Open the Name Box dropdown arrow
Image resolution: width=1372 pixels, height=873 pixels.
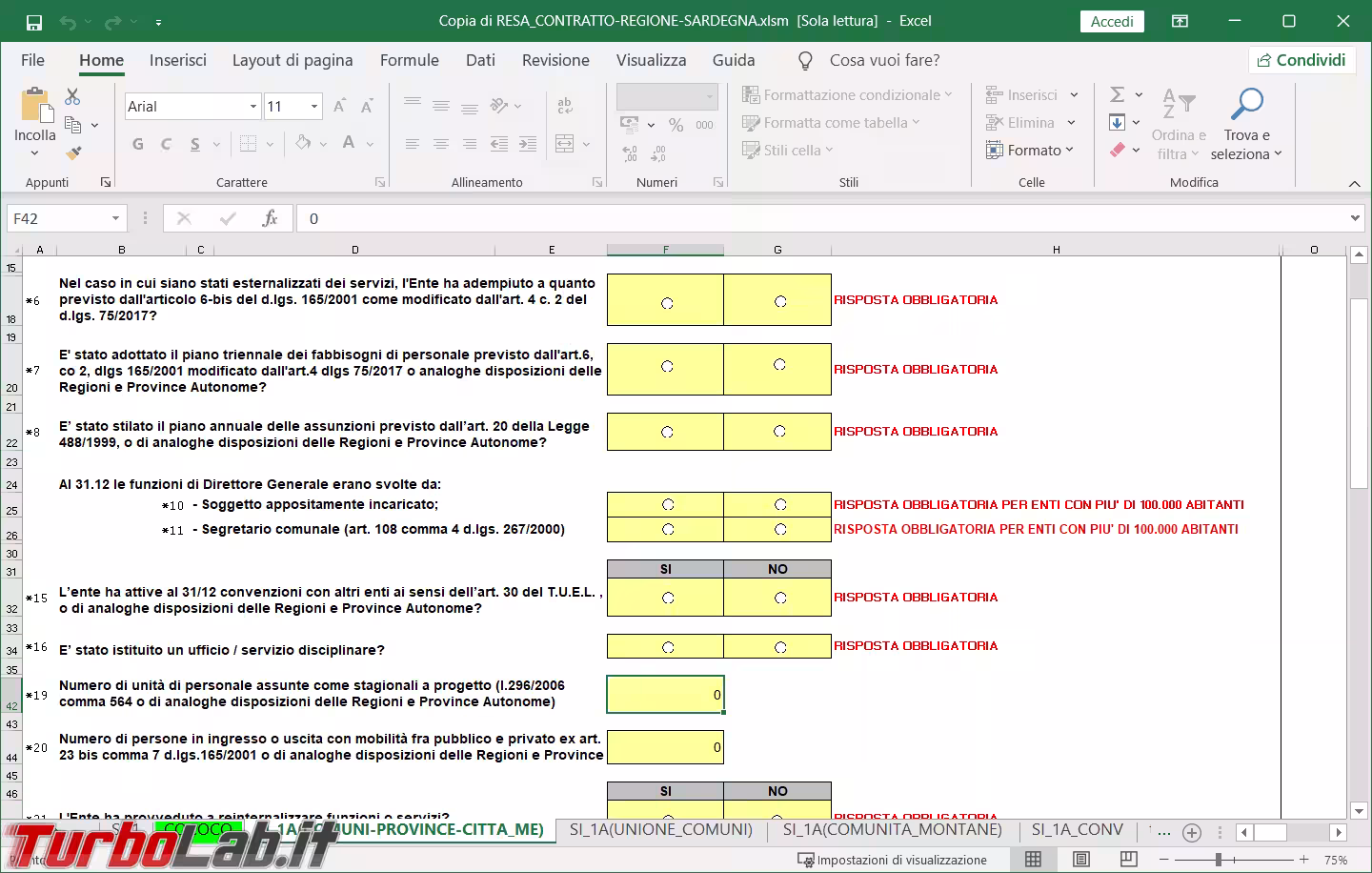point(115,218)
